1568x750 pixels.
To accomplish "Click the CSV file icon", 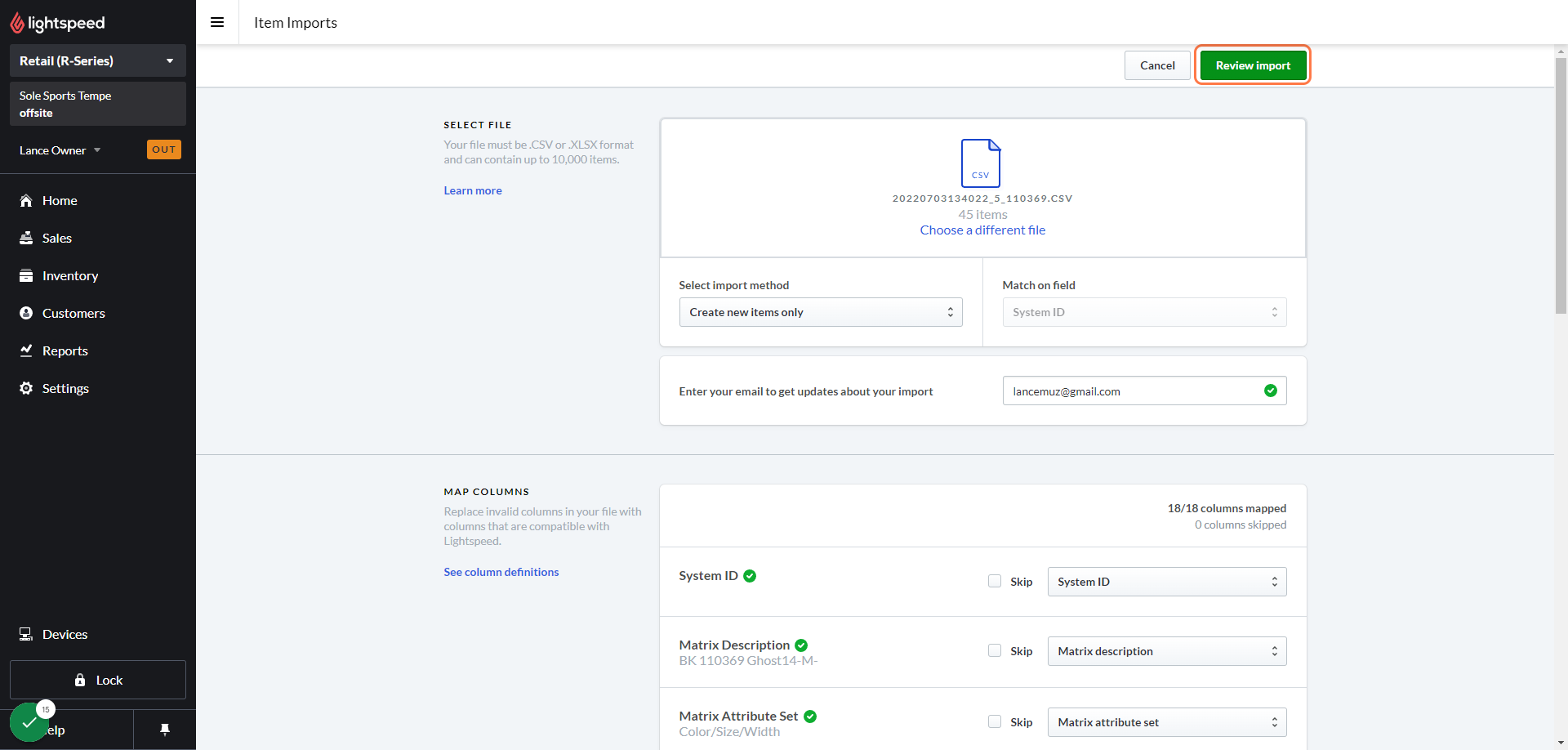I will [981, 163].
